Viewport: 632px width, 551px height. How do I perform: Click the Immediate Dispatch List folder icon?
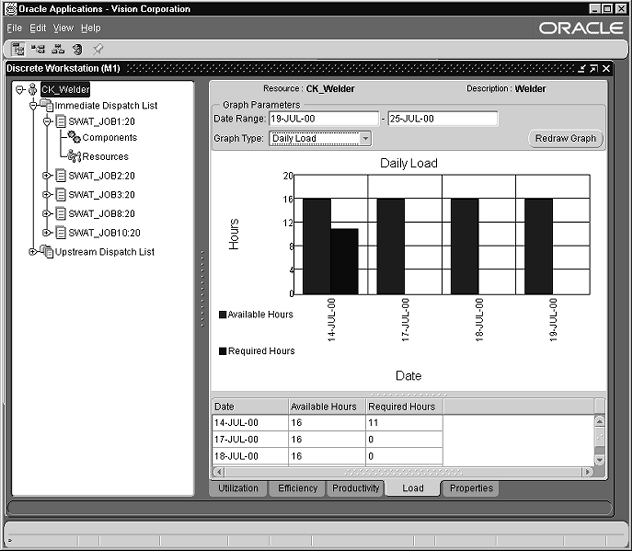pyautogui.click(x=47, y=105)
